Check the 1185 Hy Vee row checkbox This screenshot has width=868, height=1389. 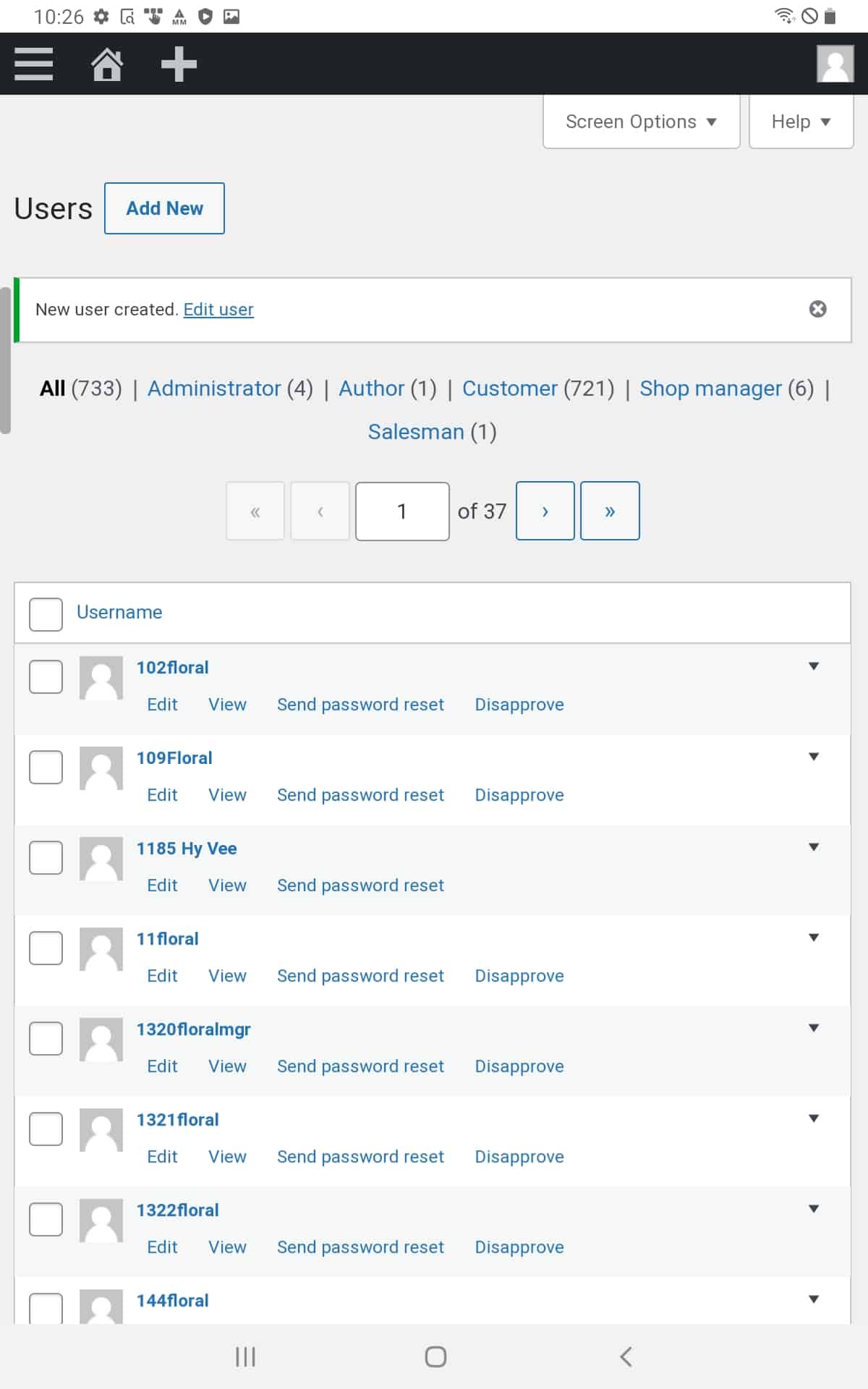click(46, 857)
